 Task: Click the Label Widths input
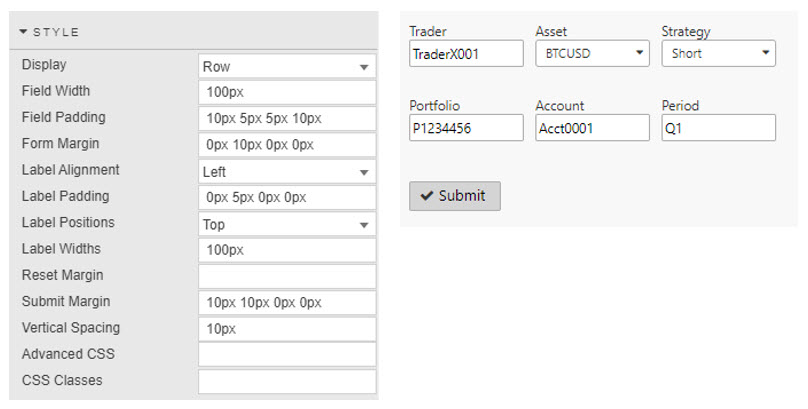pos(287,250)
